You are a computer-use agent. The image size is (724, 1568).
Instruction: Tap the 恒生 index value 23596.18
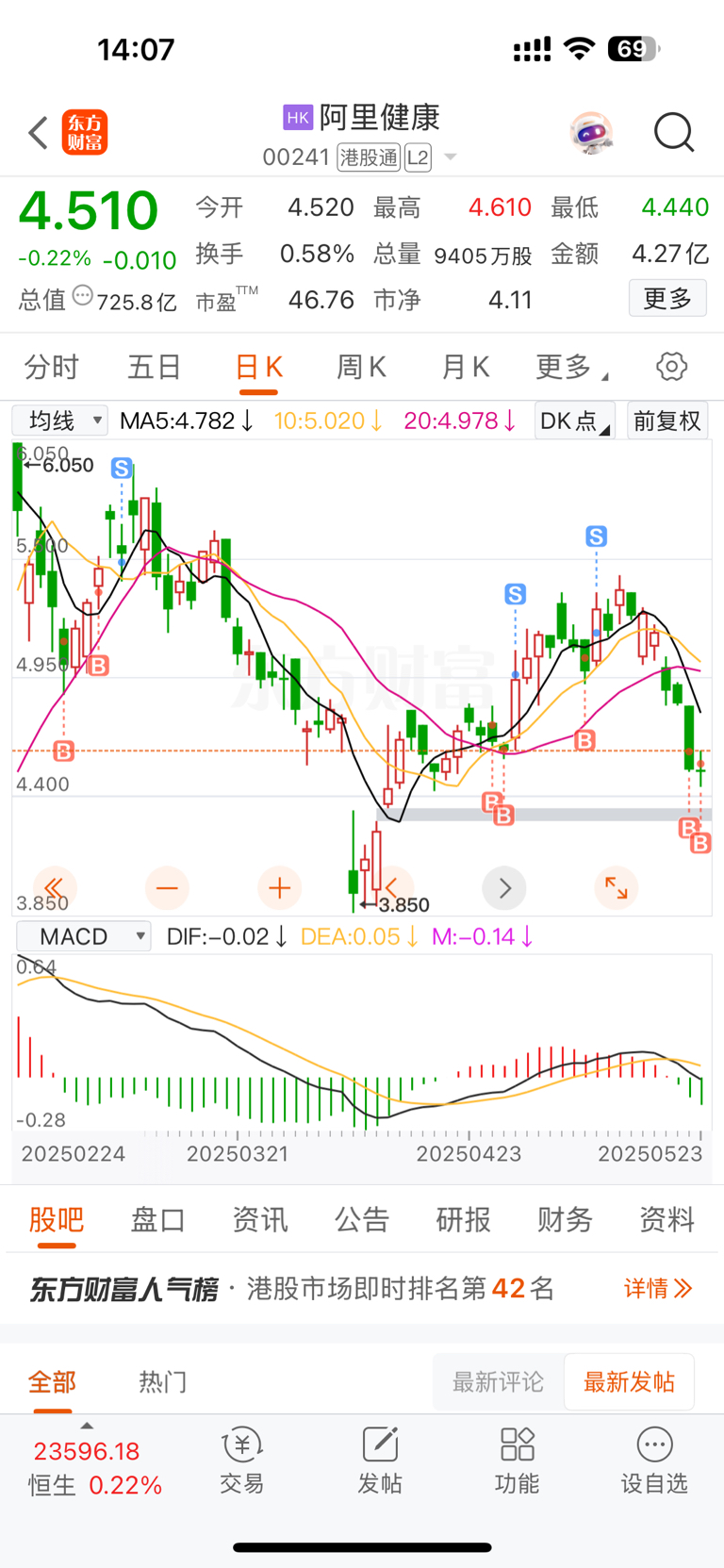[87, 1451]
